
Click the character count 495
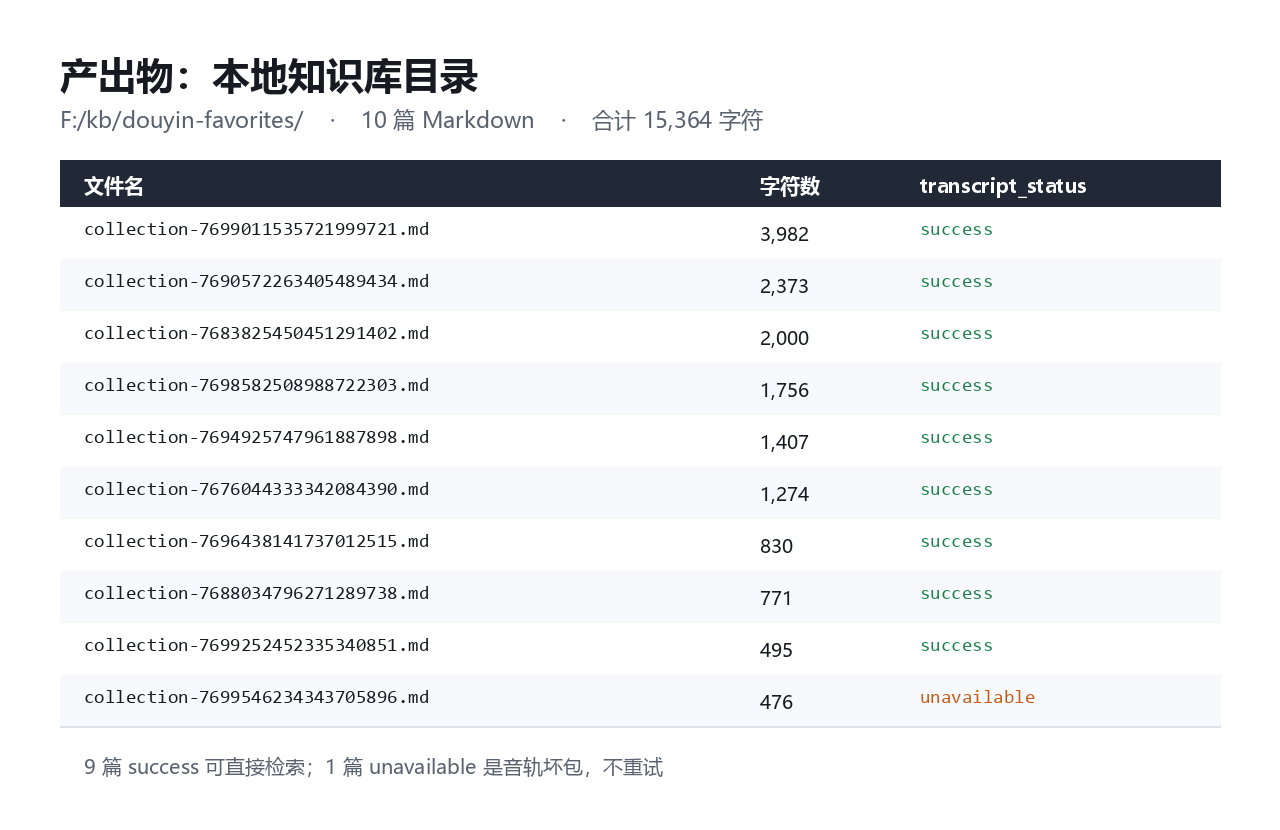click(776, 650)
